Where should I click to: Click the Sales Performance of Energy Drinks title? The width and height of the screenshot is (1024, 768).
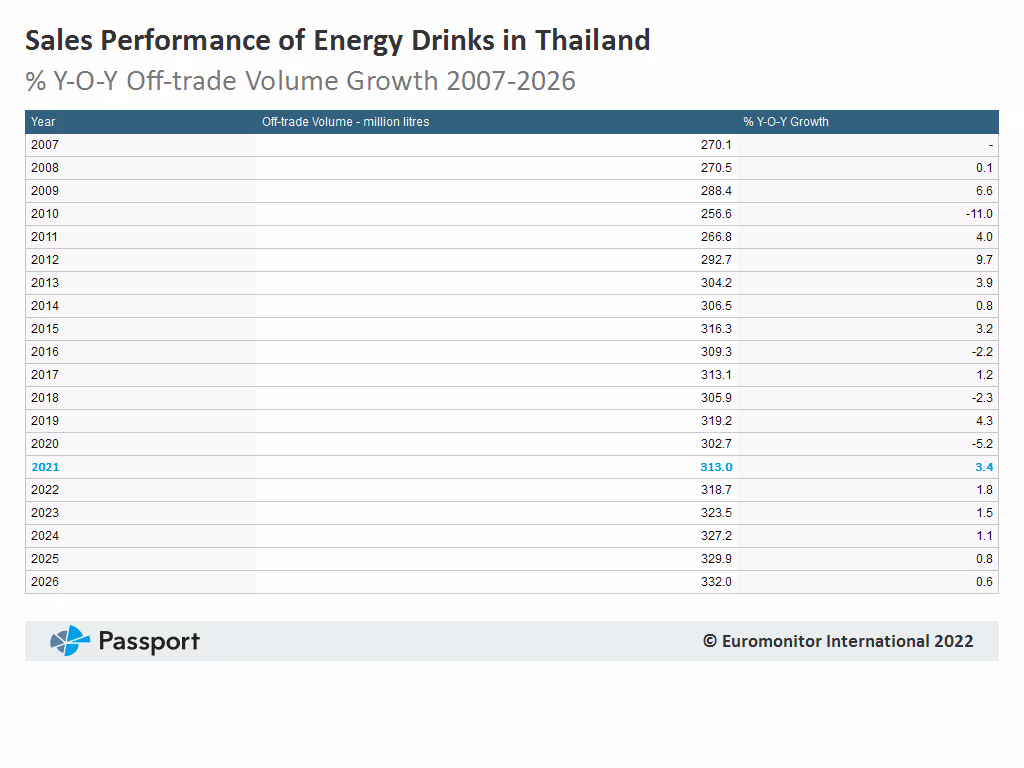337,40
